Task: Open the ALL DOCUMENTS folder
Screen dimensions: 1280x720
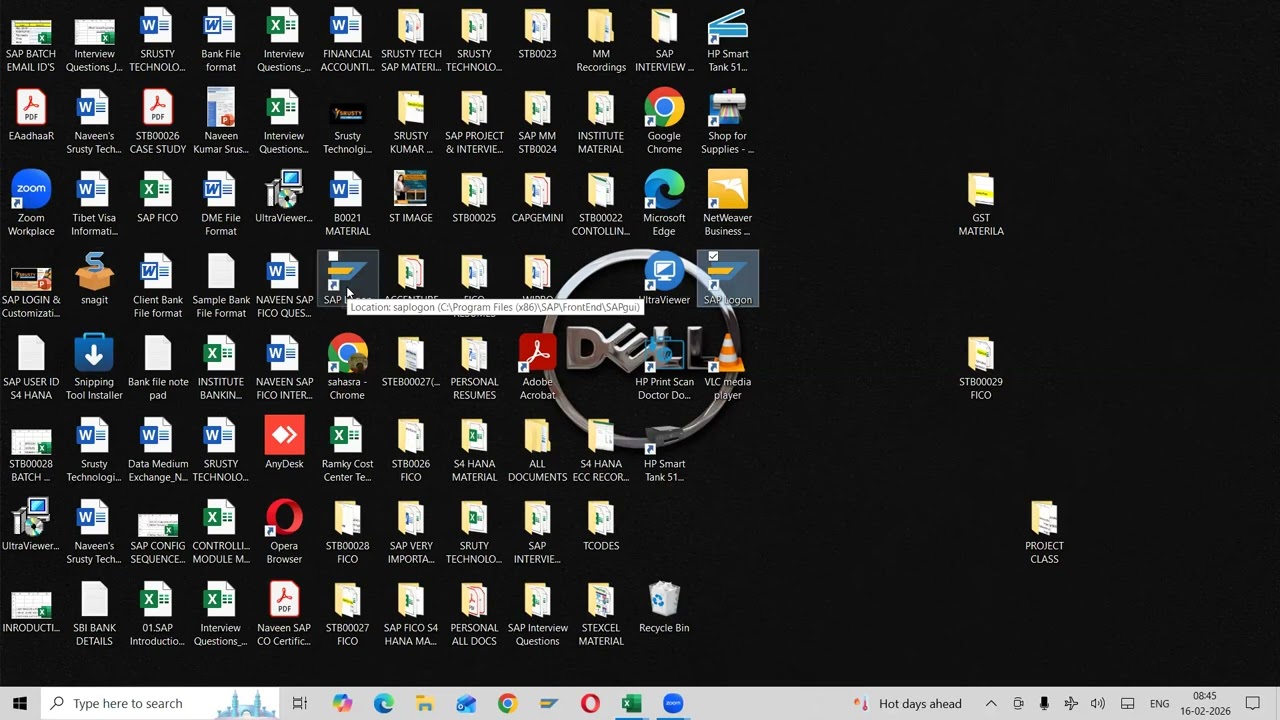Action: coord(537,450)
